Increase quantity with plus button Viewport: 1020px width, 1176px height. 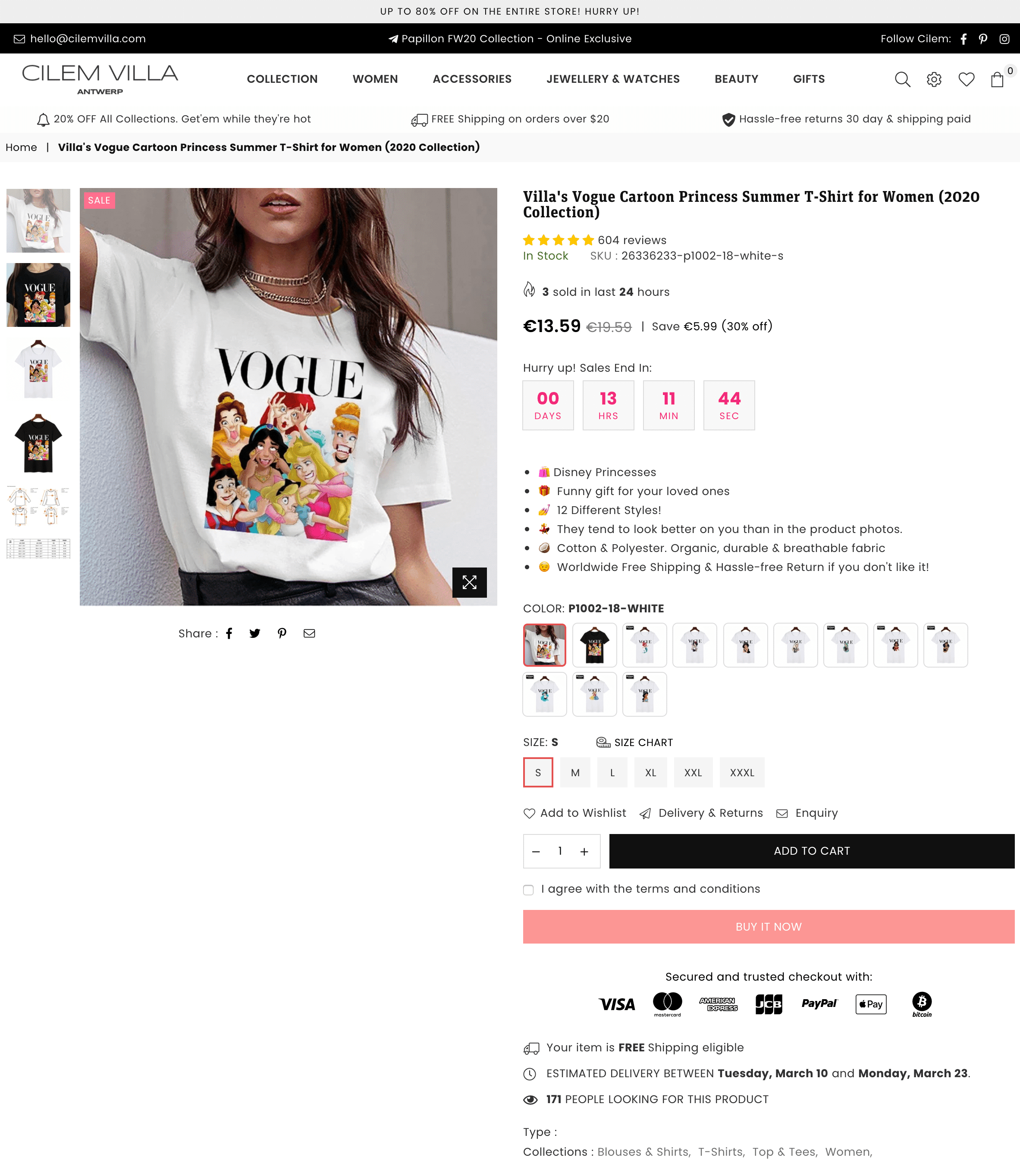(x=584, y=852)
